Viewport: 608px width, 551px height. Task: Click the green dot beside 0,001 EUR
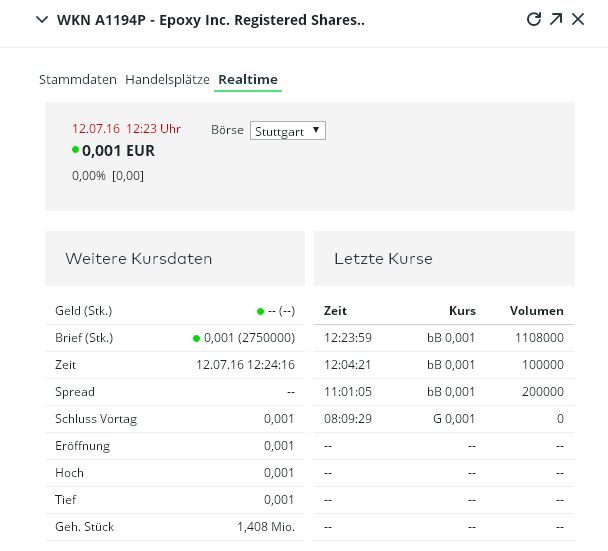(x=75, y=150)
